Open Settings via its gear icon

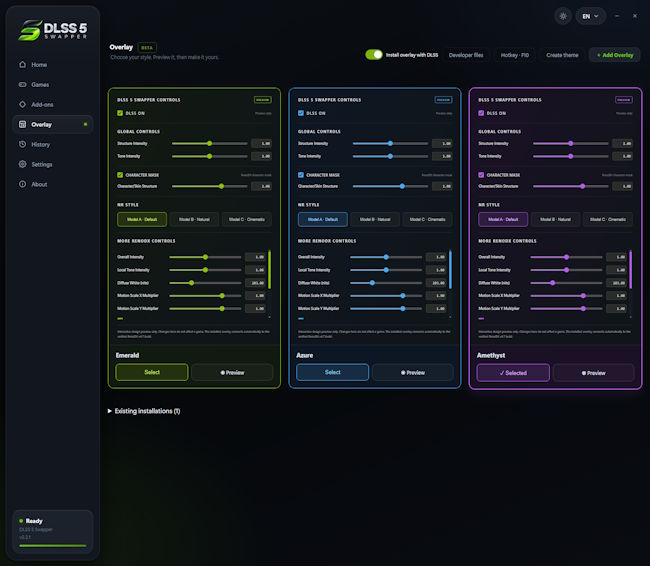[22, 164]
